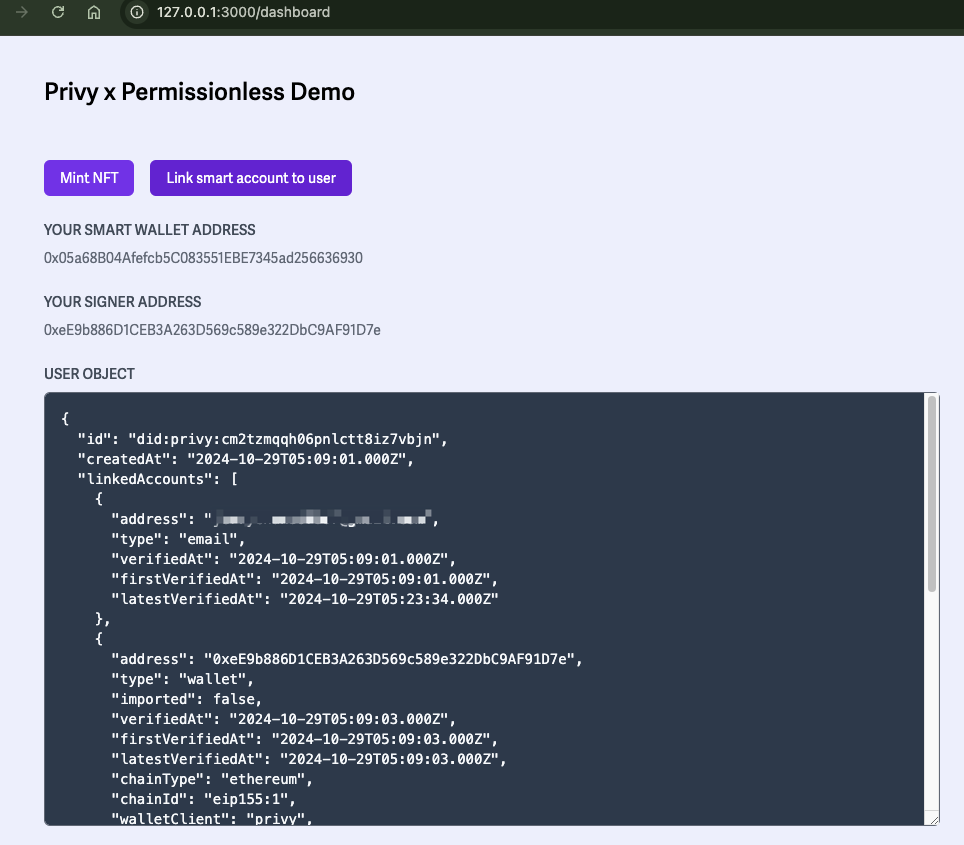This screenshot has height=845, width=964.
Task: Click the "type": "wallet" line
Action: coord(183,679)
